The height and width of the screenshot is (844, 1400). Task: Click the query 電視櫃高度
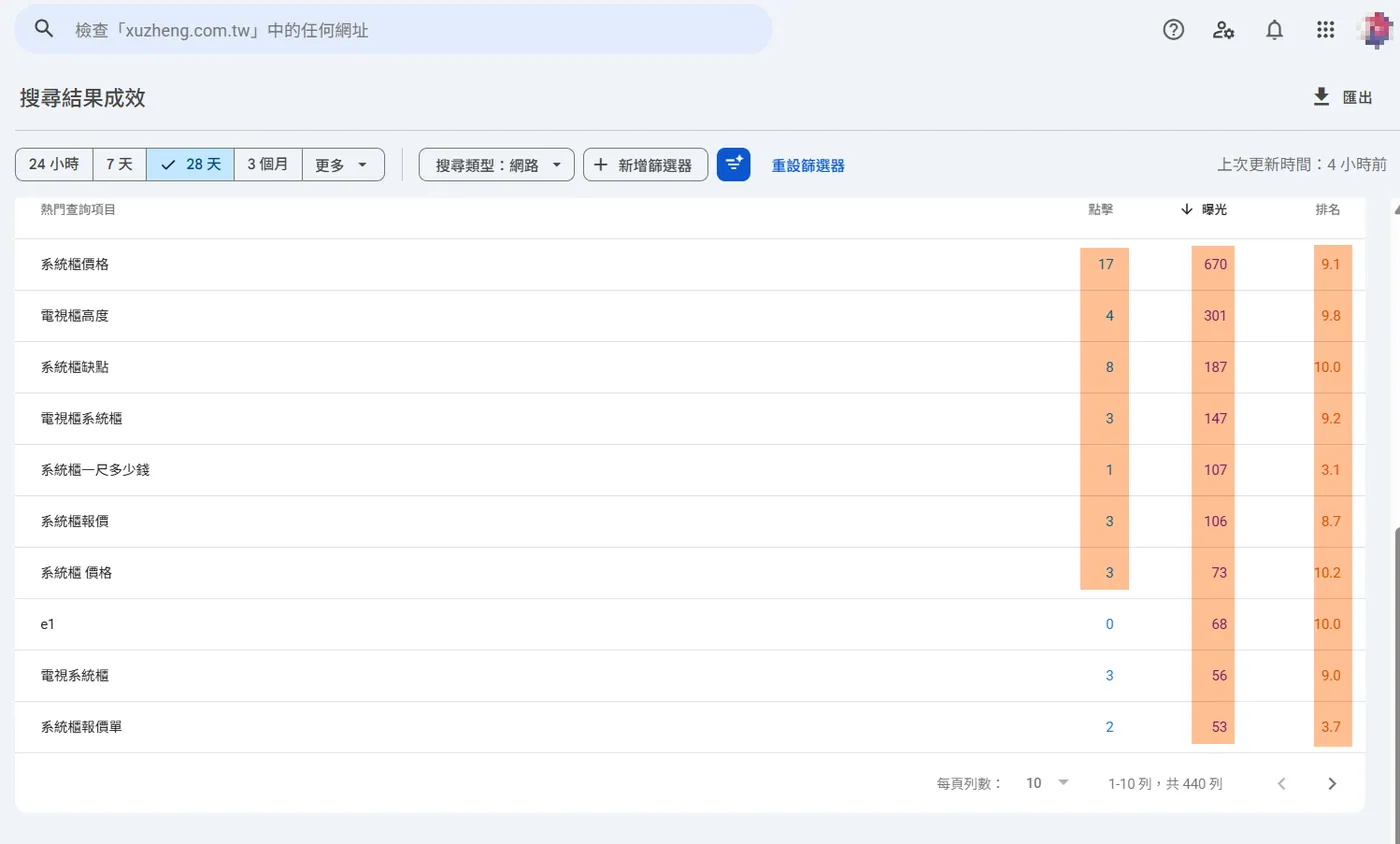point(75,316)
